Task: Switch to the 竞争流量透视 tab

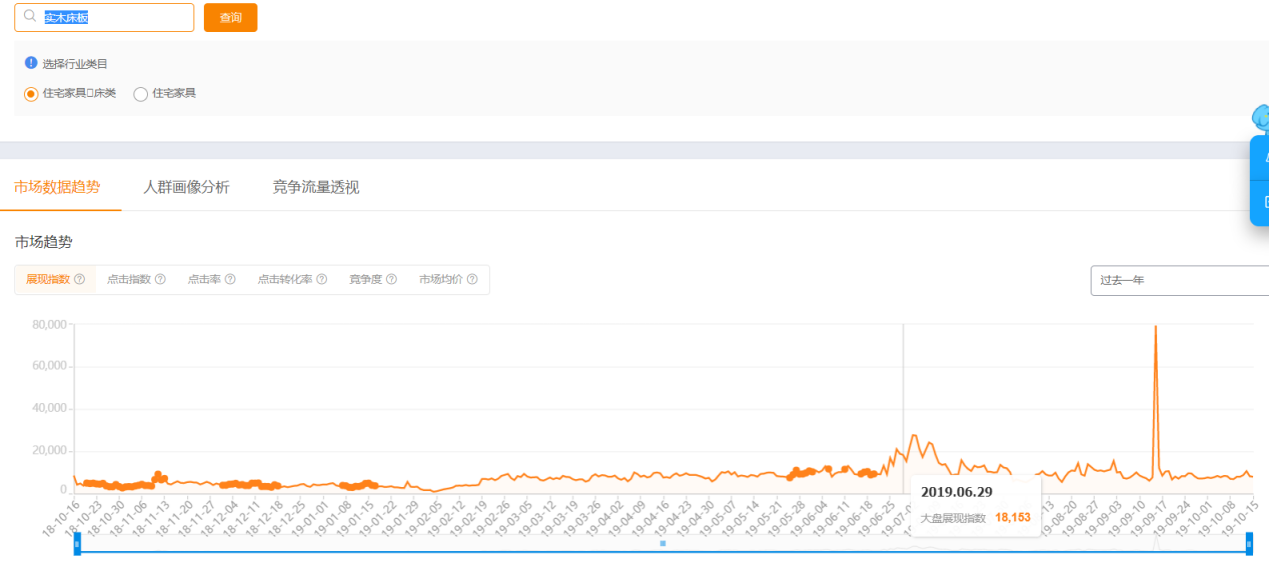Action: [316, 187]
